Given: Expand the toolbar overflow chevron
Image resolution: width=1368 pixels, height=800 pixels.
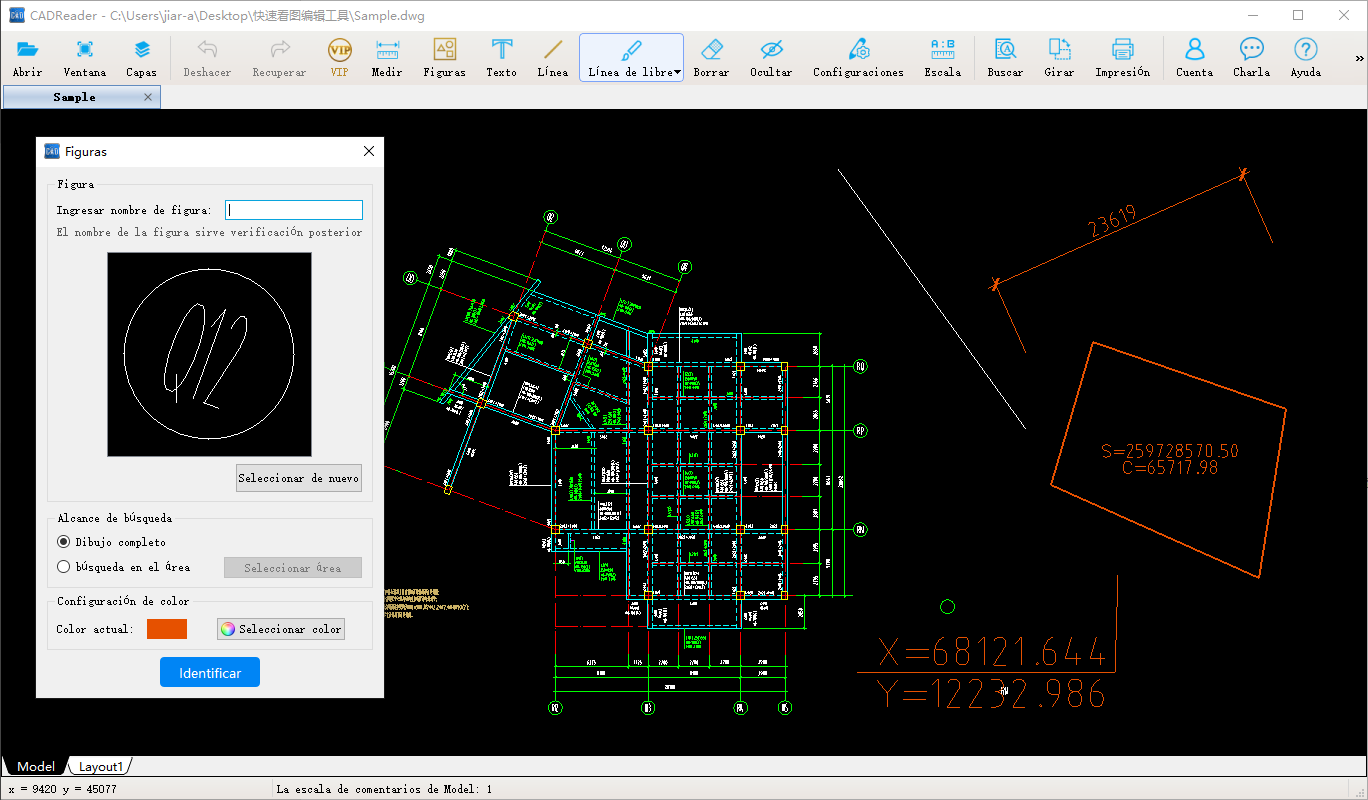Looking at the screenshot, I should click(x=1359, y=59).
